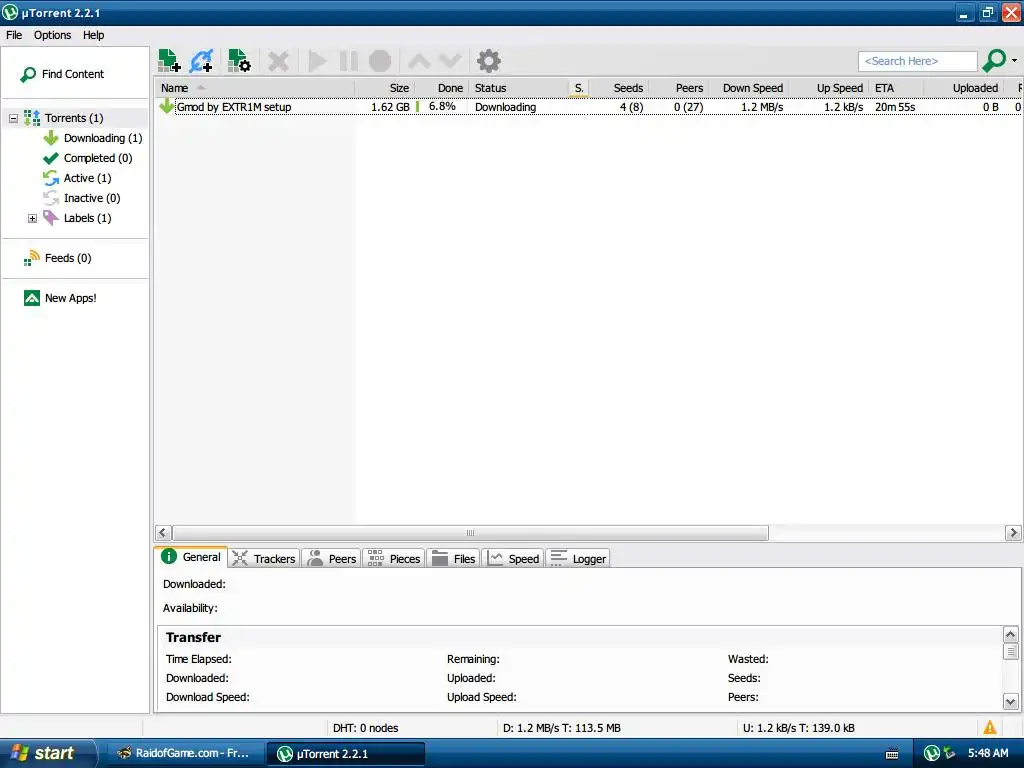Click Transfer panel scroll up arrow
Image resolution: width=1024 pixels, height=768 pixels.
coord(1010,634)
